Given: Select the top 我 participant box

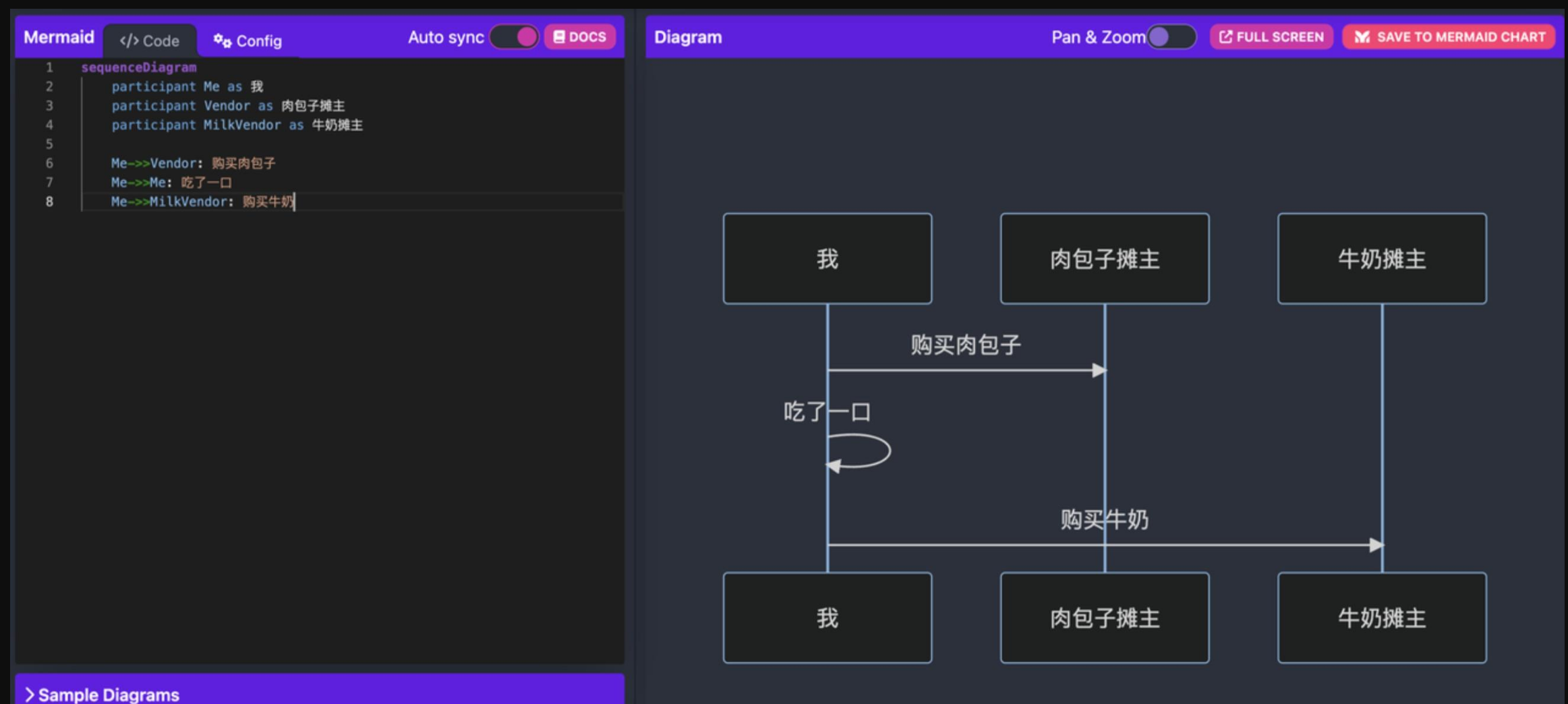Looking at the screenshot, I should [827, 259].
